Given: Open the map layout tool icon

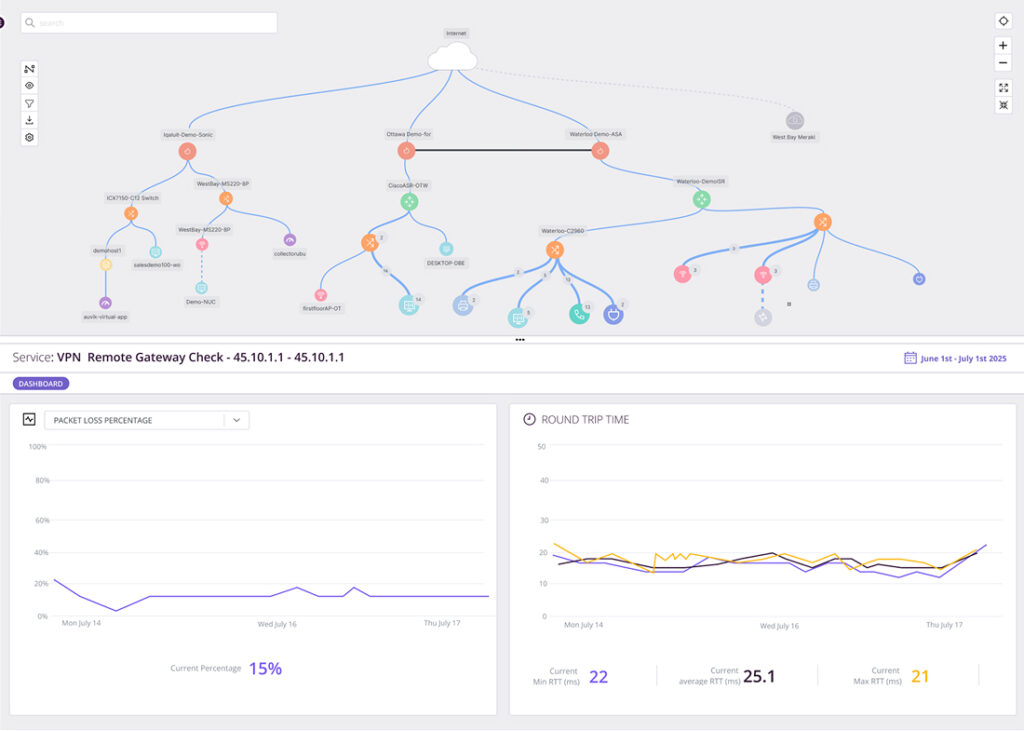Looking at the screenshot, I should (29, 69).
